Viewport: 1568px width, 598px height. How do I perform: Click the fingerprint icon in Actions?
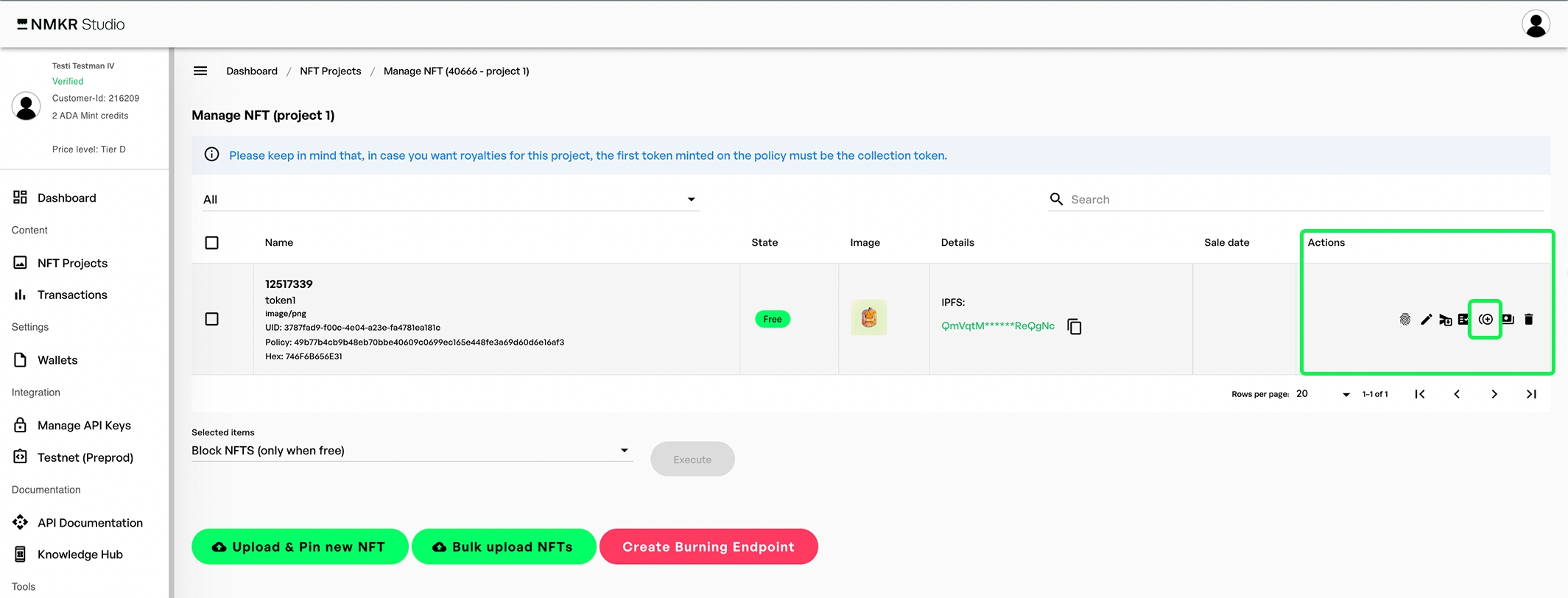(x=1404, y=319)
